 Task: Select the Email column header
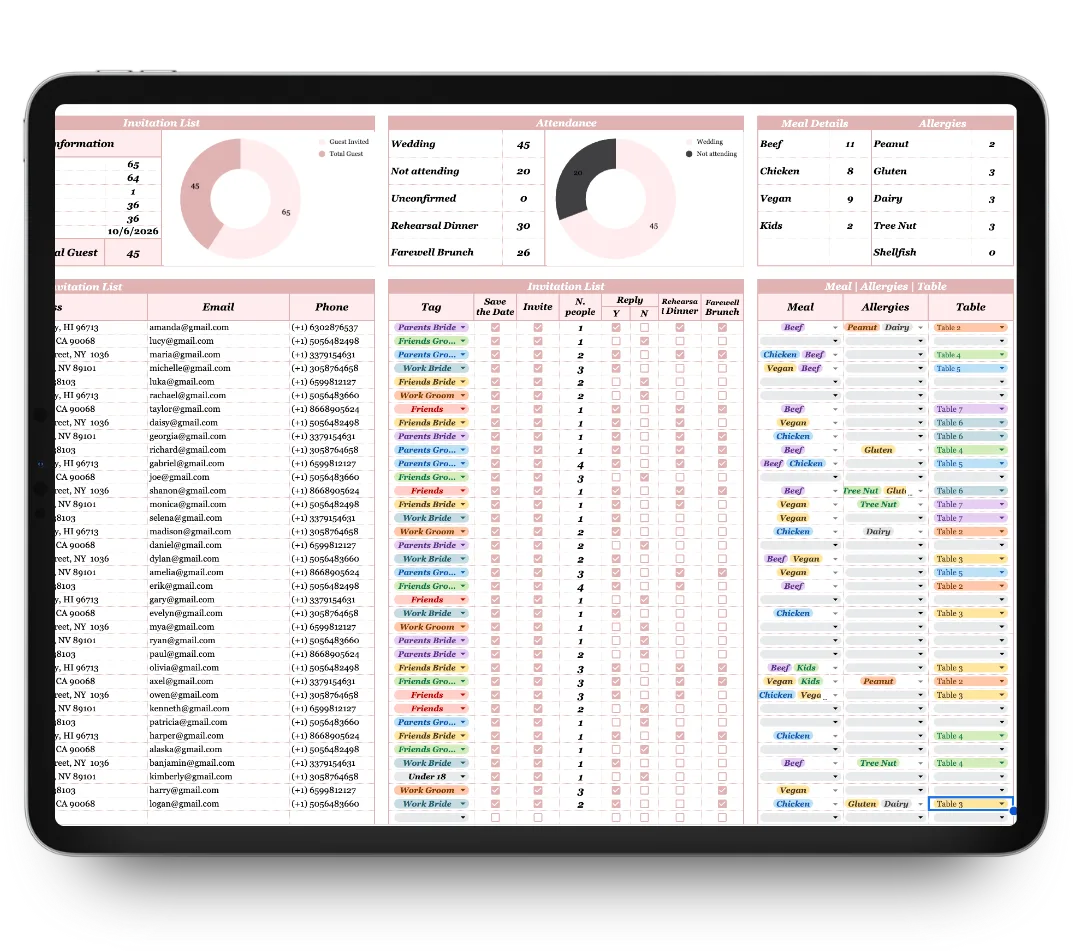(218, 307)
